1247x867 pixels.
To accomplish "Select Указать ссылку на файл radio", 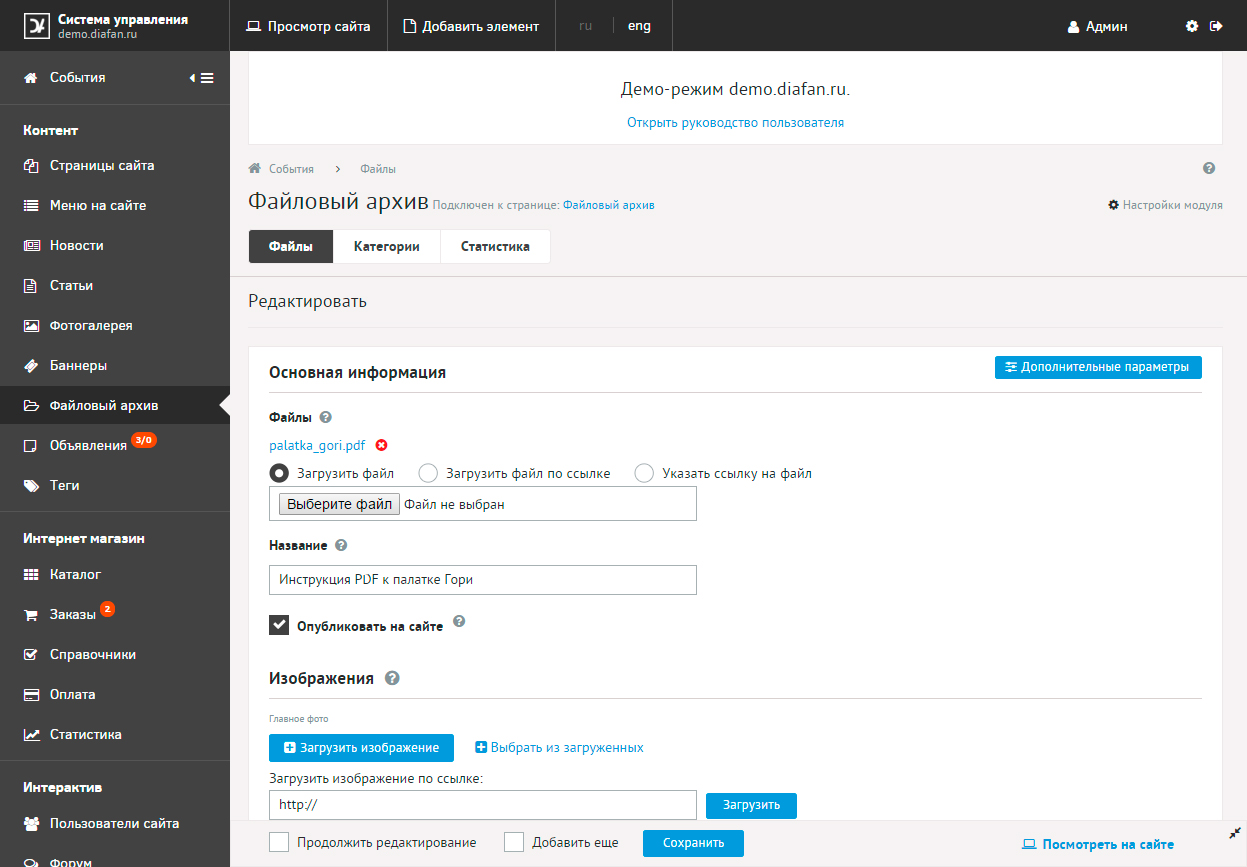I will [x=644, y=473].
